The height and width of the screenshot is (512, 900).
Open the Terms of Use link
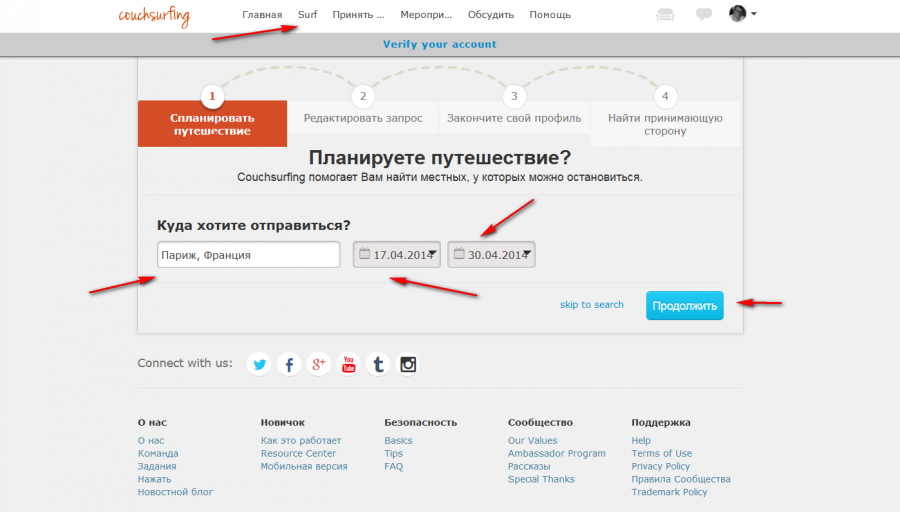point(662,453)
